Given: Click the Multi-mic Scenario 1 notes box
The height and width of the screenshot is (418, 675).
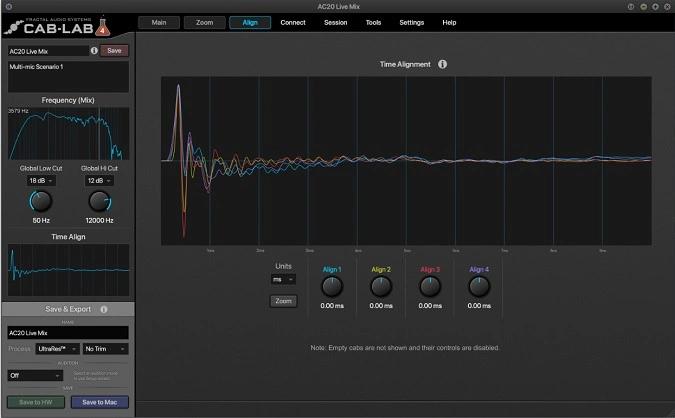Looking at the screenshot, I should tap(68, 77).
